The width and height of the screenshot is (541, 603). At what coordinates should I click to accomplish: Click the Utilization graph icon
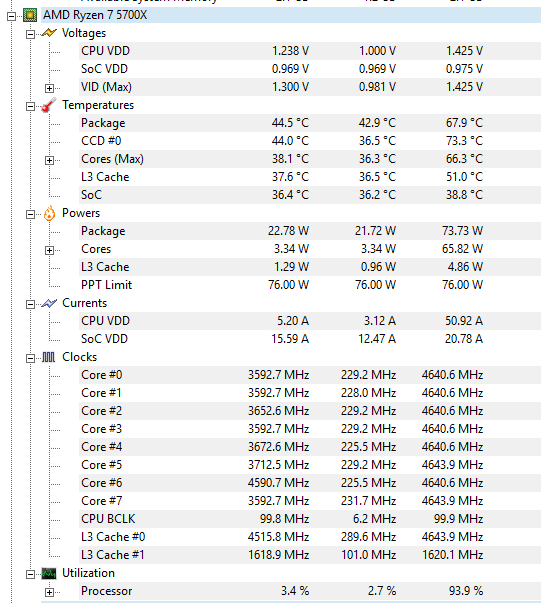pyautogui.click(x=49, y=574)
